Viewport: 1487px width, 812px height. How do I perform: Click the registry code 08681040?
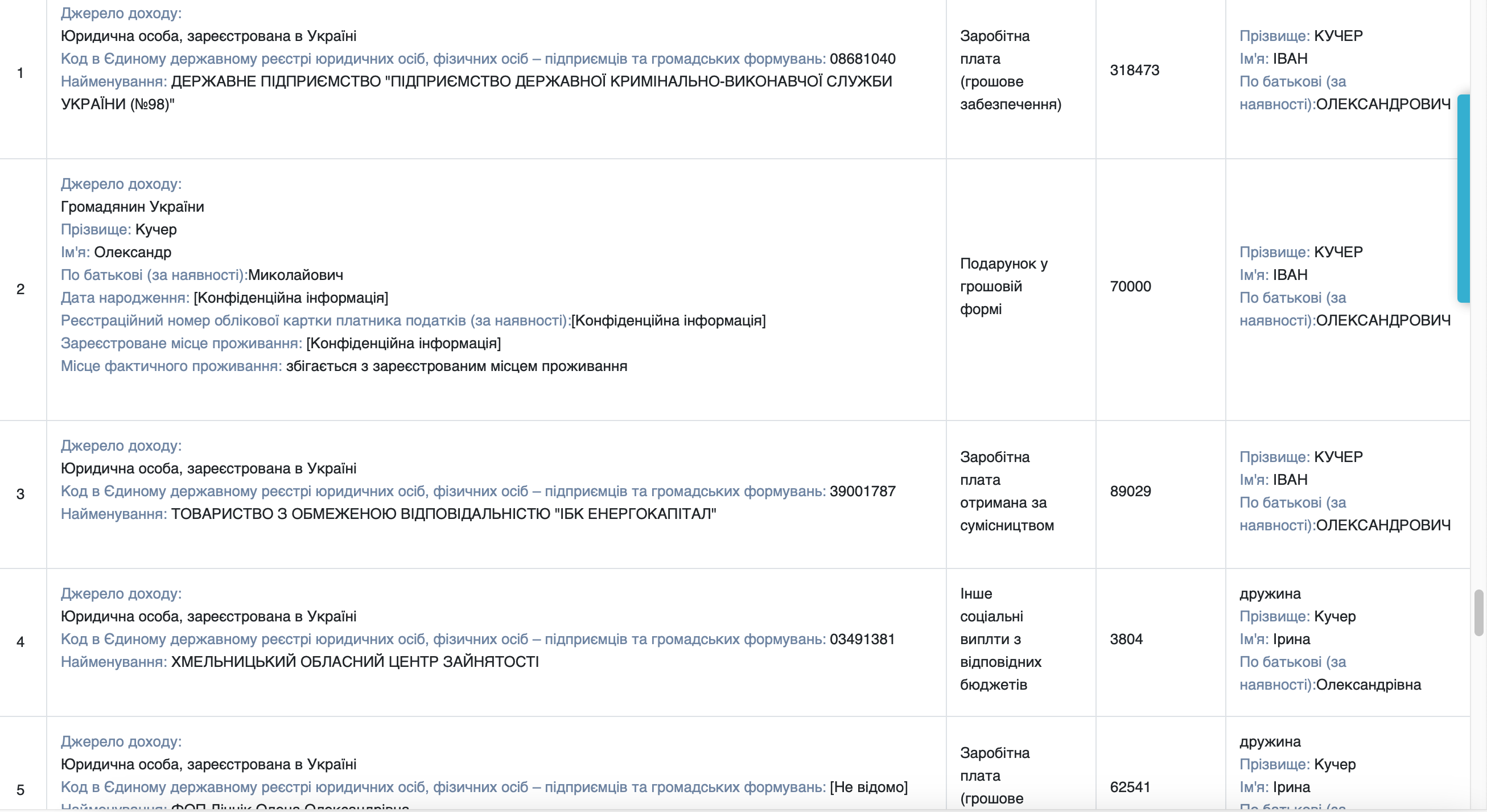click(862, 59)
